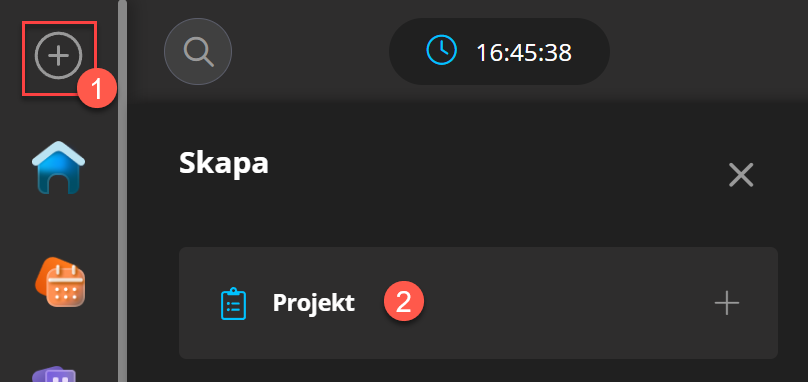808x382 pixels.
Task: Open the blue Home icon in sidebar
Action: point(59,168)
